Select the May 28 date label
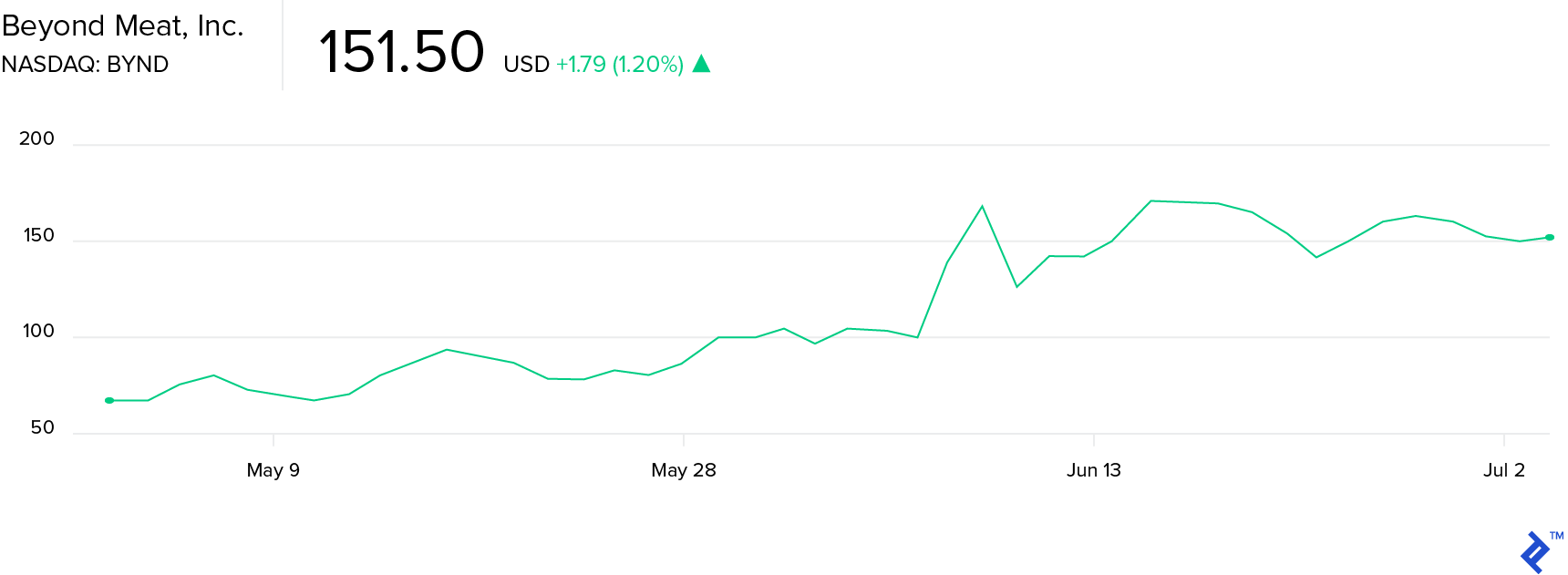 click(684, 470)
